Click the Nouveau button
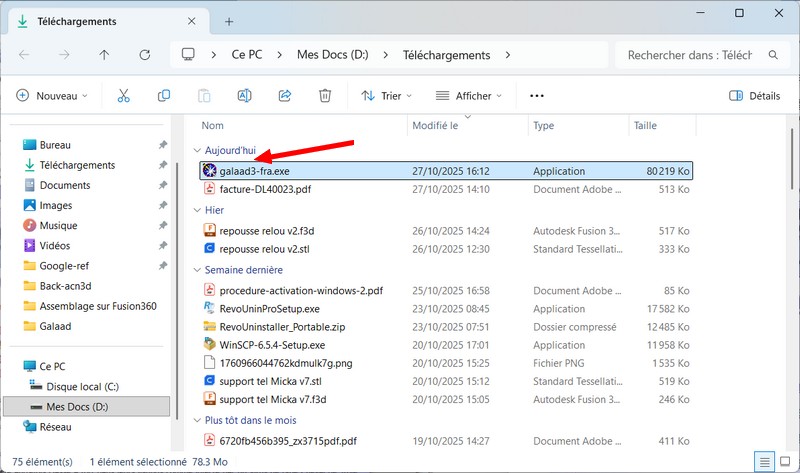This screenshot has width=800, height=473. tap(53, 96)
